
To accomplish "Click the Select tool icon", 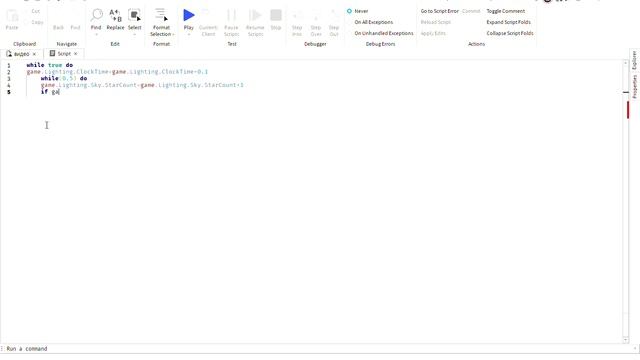I will pyautogui.click(x=134, y=16).
